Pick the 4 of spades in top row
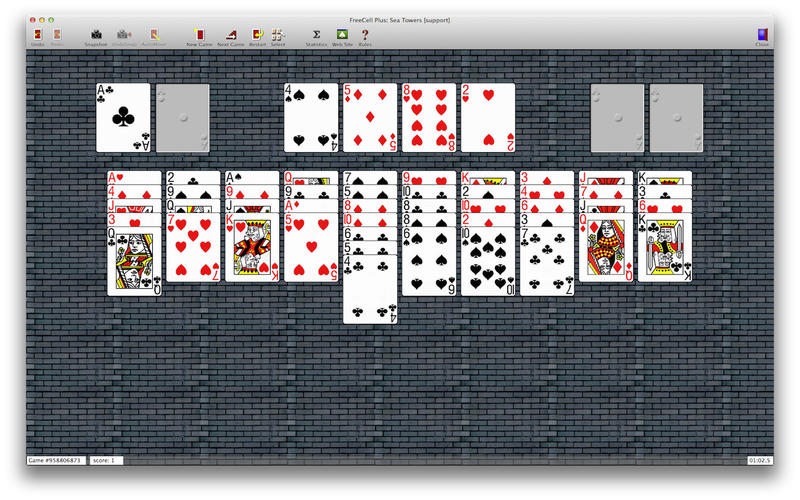Viewport: 800px width, 500px height. point(311,118)
